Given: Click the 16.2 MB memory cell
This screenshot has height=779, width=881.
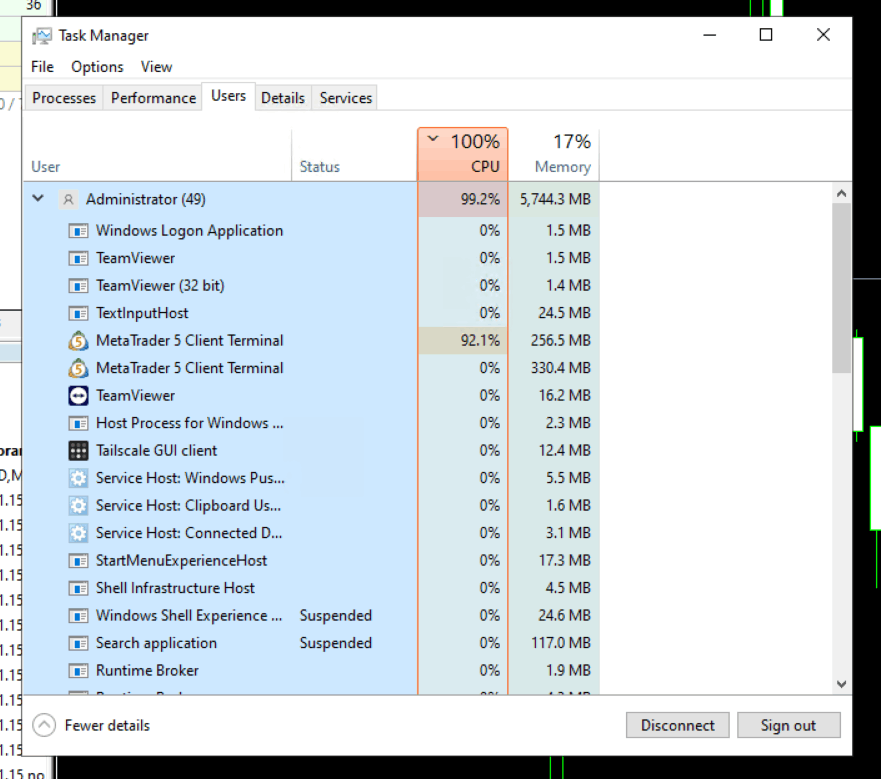Looking at the screenshot, I should tap(554, 396).
